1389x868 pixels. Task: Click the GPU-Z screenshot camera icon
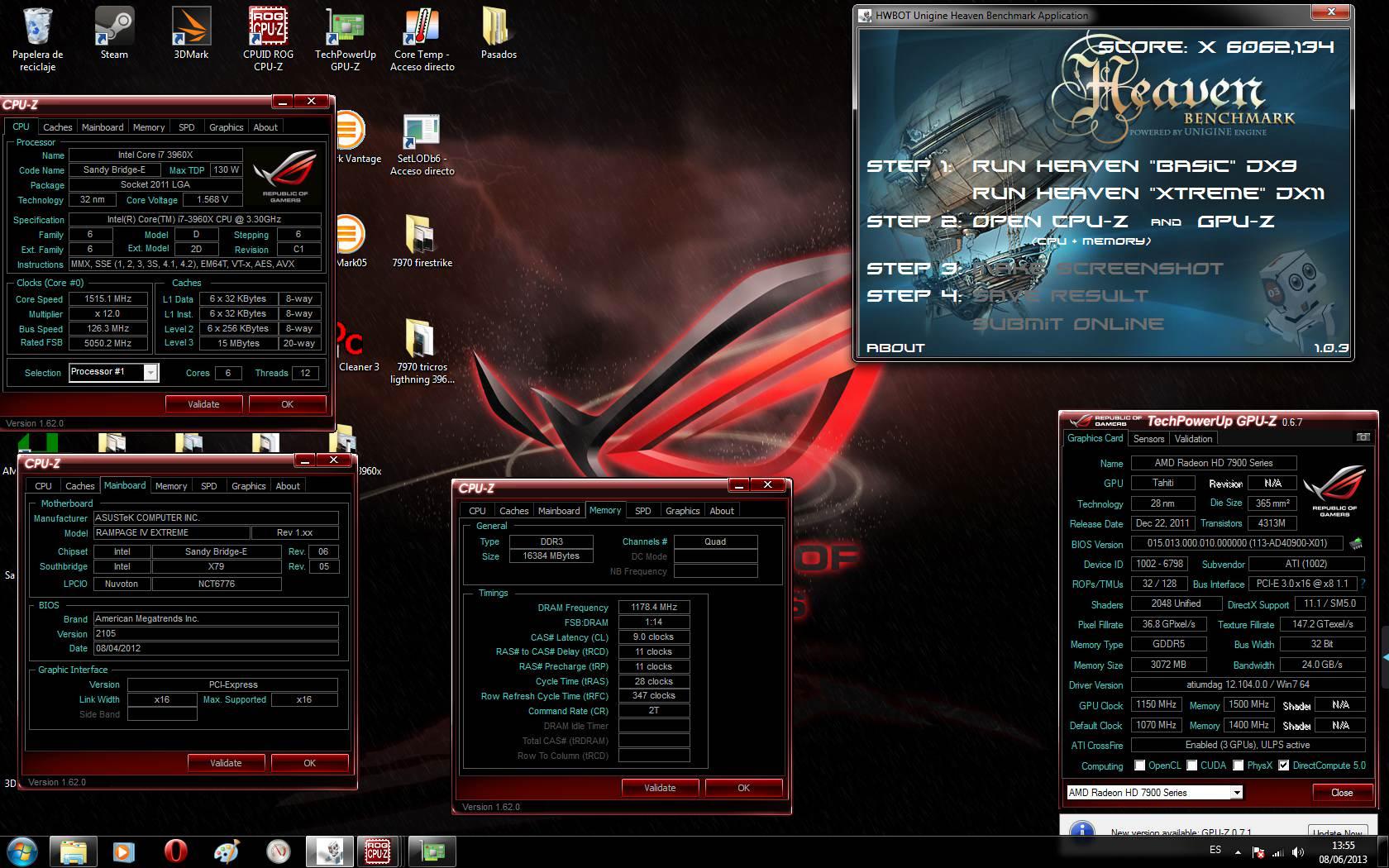(1363, 436)
